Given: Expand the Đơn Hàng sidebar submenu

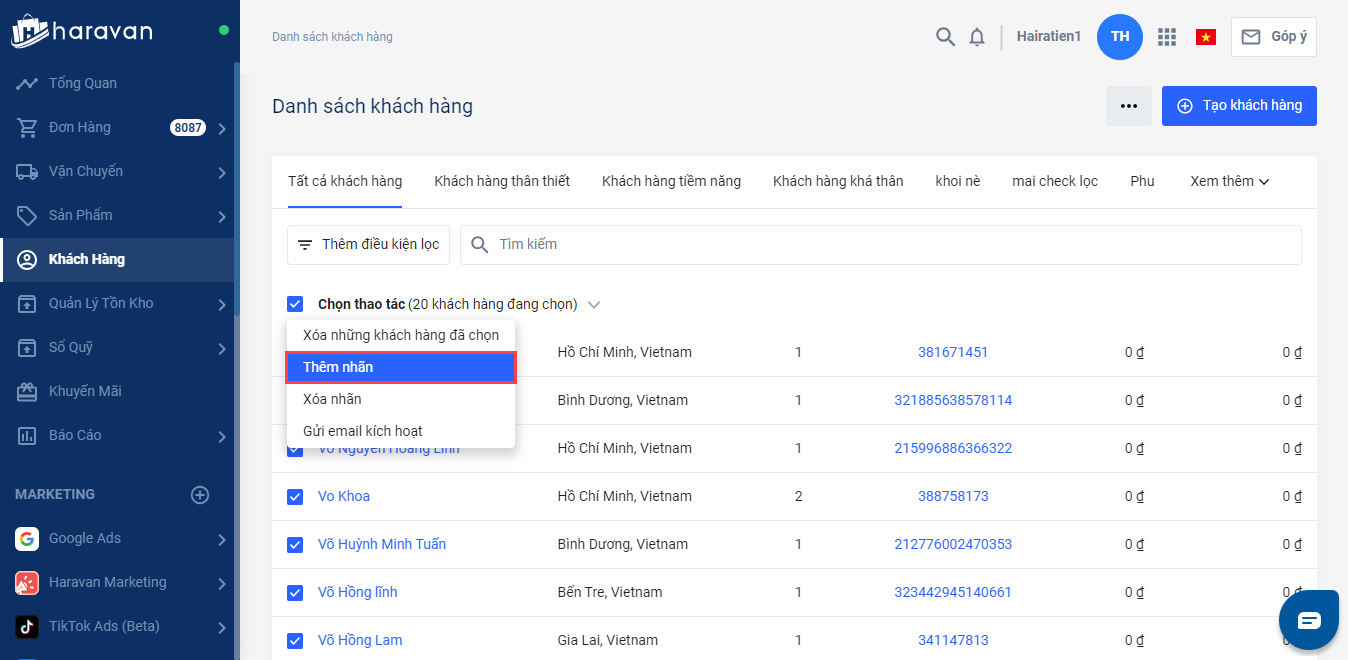Looking at the screenshot, I should tap(221, 128).
